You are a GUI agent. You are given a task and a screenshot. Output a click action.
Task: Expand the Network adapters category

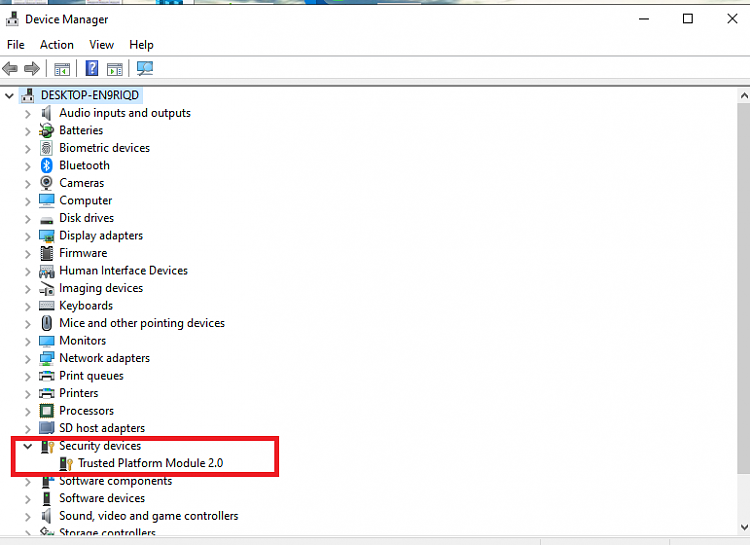[x=27, y=359]
